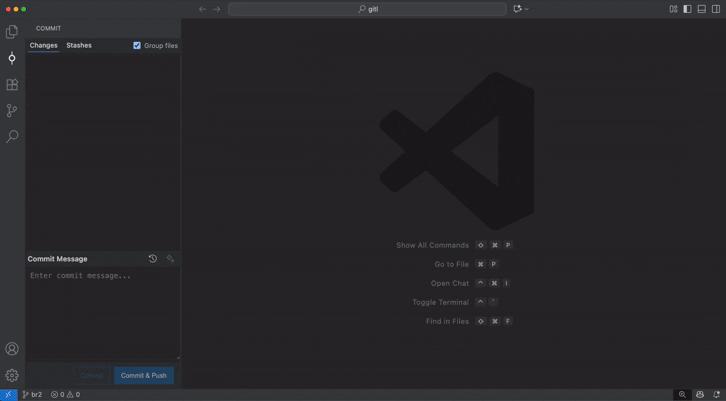Click the br2 branch in status bar
Screen dimensions: 726x401
tap(32, 395)
